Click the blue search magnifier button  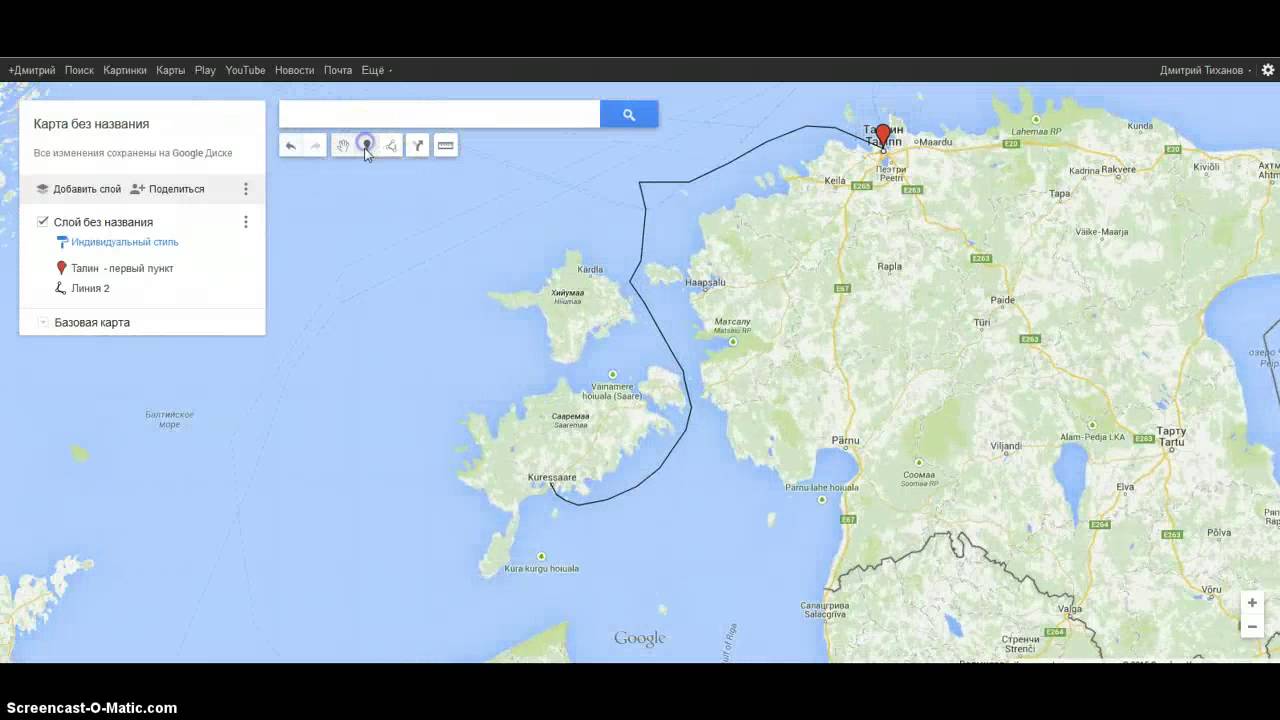click(x=629, y=115)
